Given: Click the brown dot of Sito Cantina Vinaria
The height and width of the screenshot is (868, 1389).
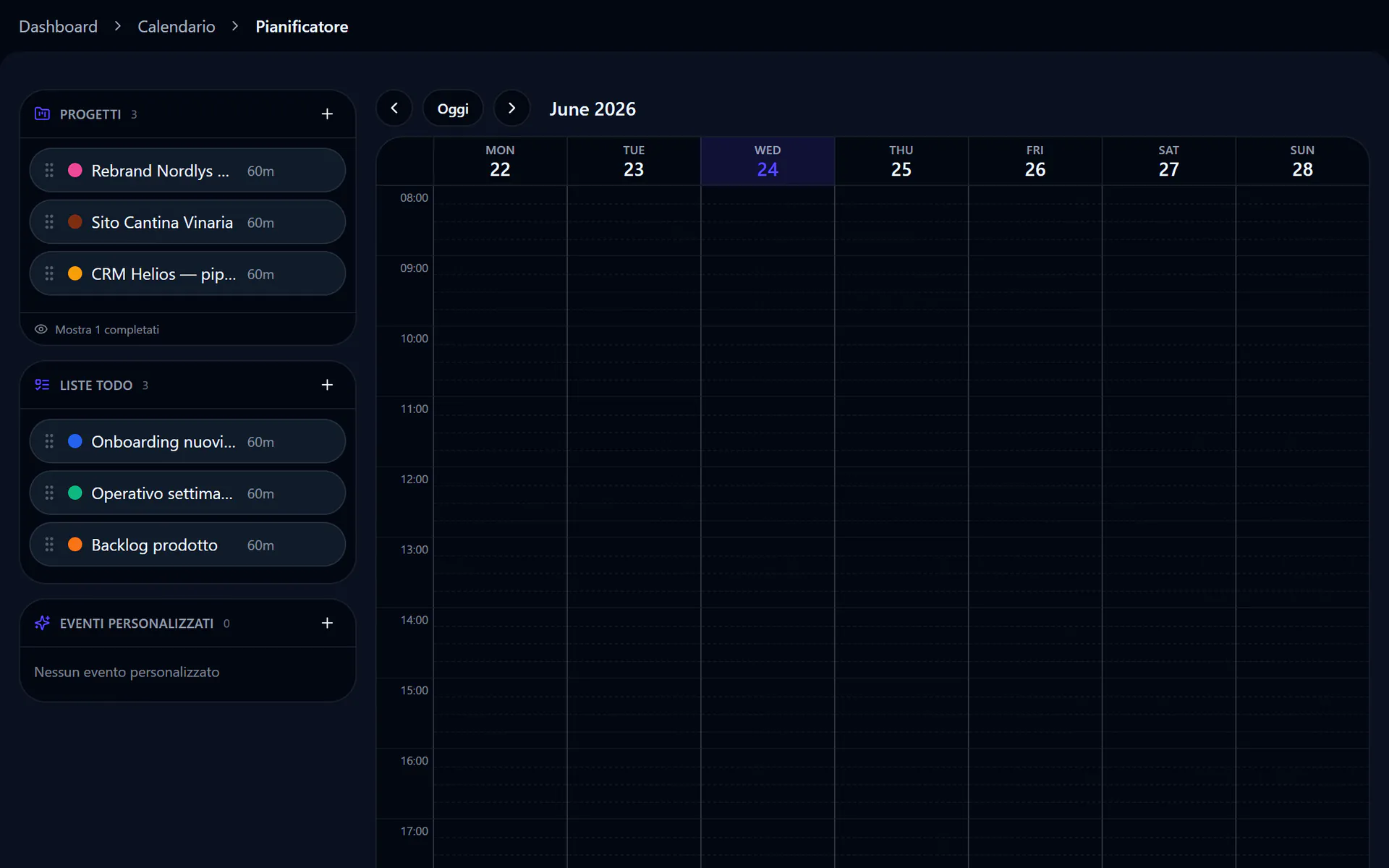Looking at the screenshot, I should point(75,222).
